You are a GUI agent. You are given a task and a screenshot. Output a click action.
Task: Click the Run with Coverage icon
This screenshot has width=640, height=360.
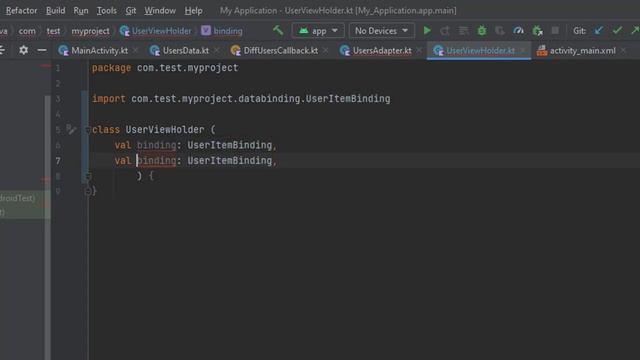[500, 31]
